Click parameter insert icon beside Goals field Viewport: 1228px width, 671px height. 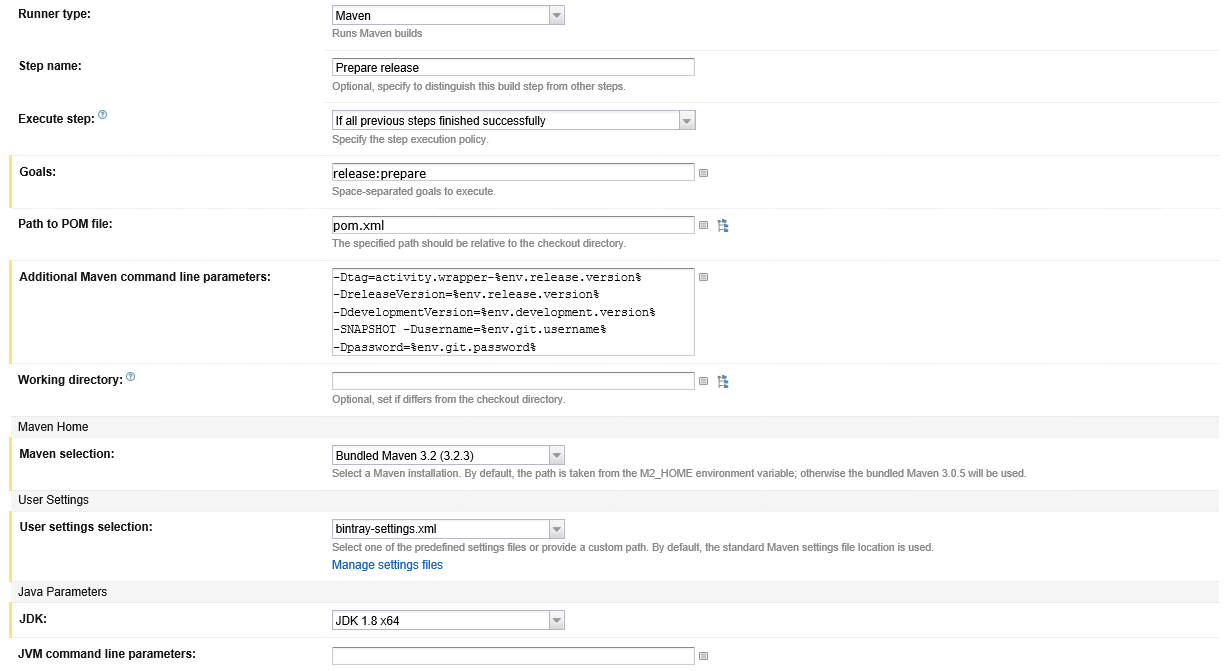pos(703,173)
